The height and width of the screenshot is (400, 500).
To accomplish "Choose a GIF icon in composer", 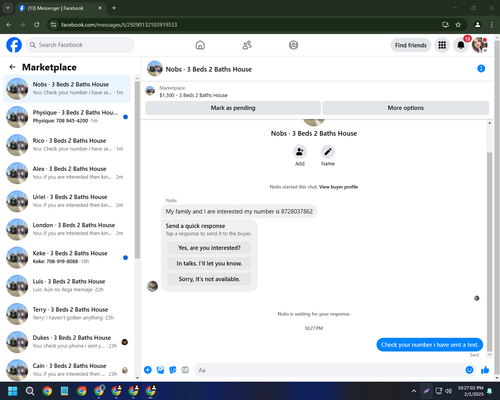I will [185, 370].
